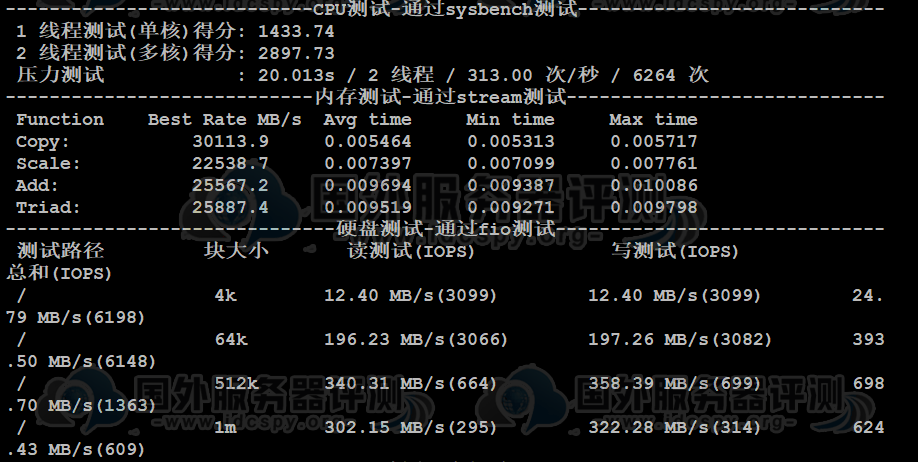This screenshot has height=462, width=918.
Task: Click Triad avg time 0.009519
Action: [368, 207]
